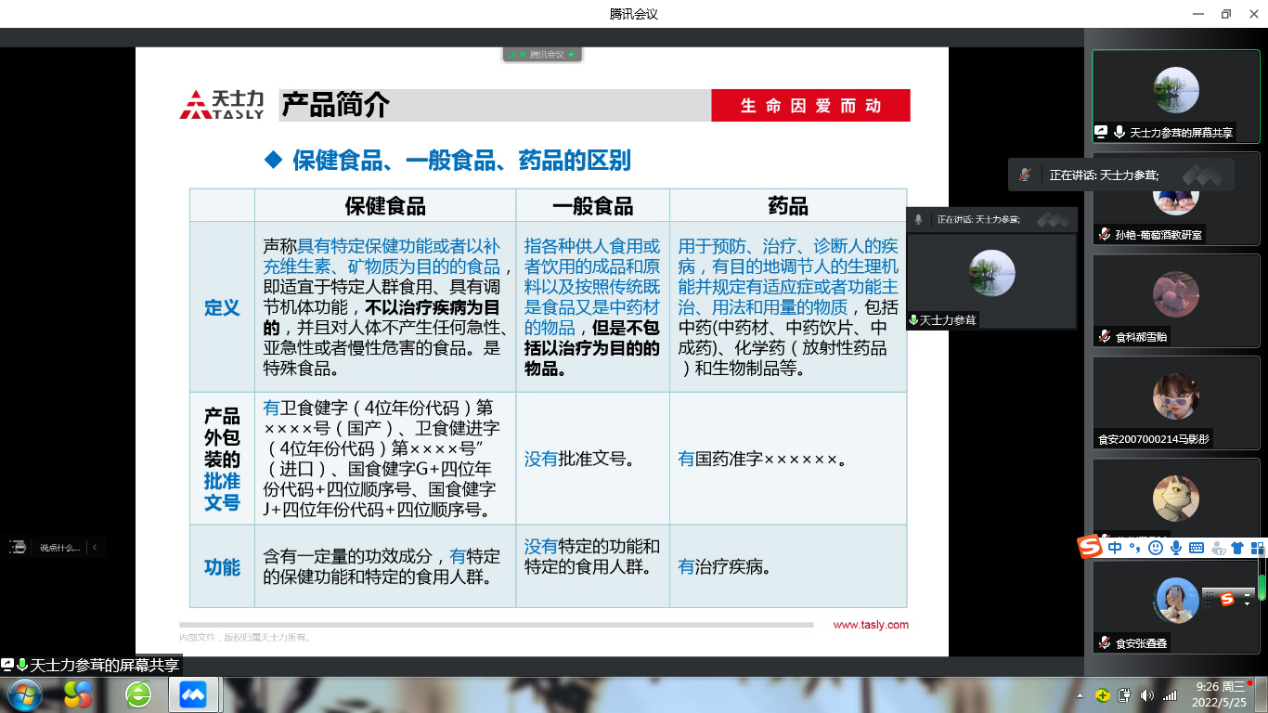
Task: Click the 腾讯会议 floating tab at top
Action: pos(542,54)
